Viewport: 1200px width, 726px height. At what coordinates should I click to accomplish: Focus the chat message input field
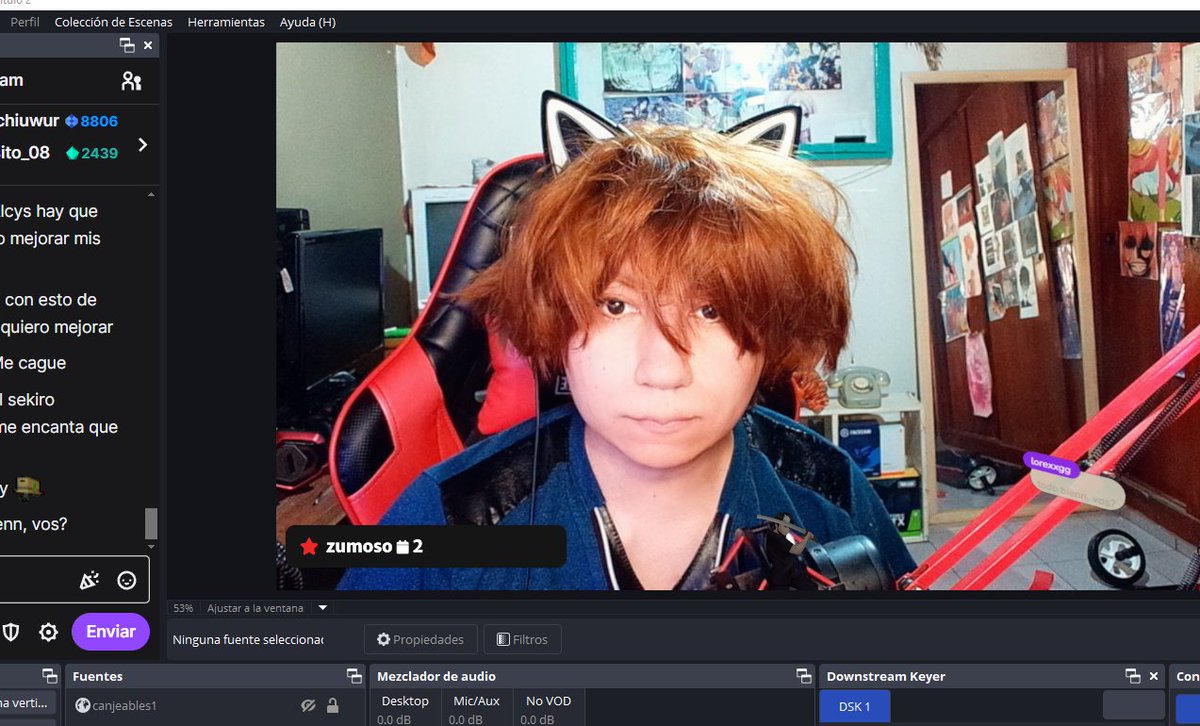pyautogui.click(x=74, y=580)
